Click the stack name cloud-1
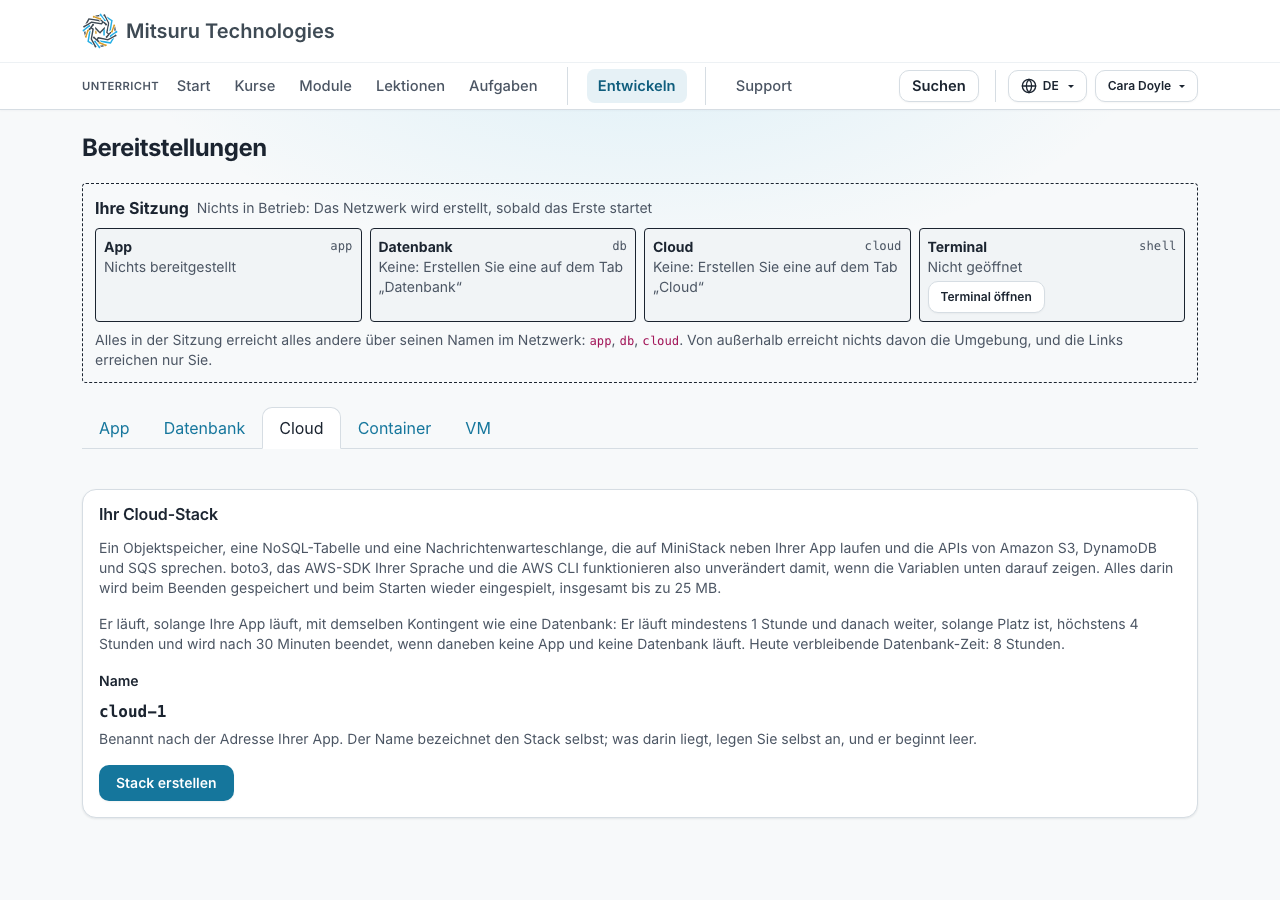Image resolution: width=1280 pixels, height=900 pixels. [x=133, y=711]
